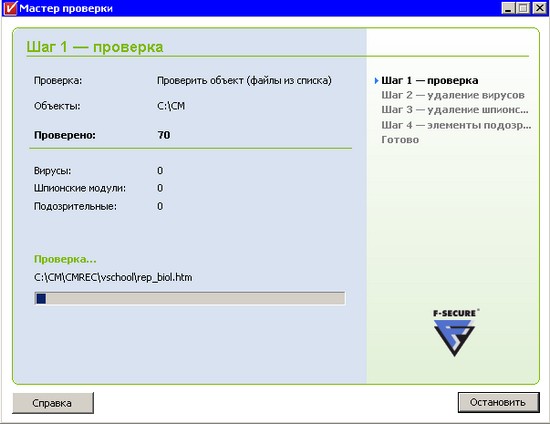The height and width of the screenshot is (424, 550).
Task: Click the Вирусы count value
Action: coord(160,171)
